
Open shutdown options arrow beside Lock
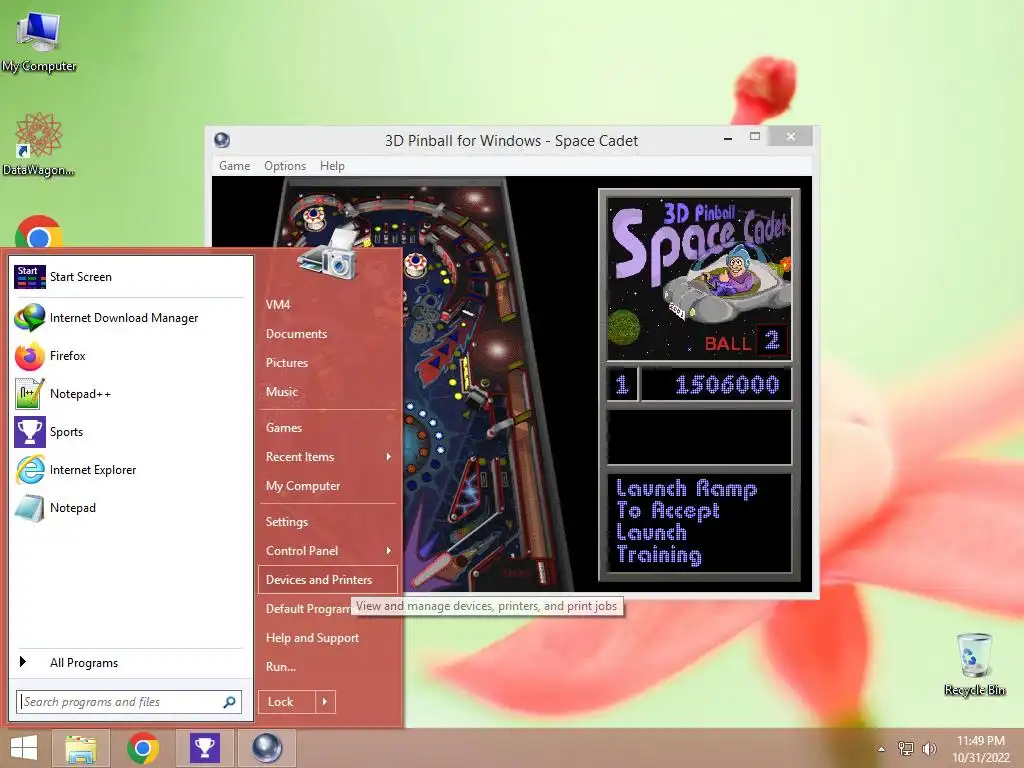click(x=325, y=702)
